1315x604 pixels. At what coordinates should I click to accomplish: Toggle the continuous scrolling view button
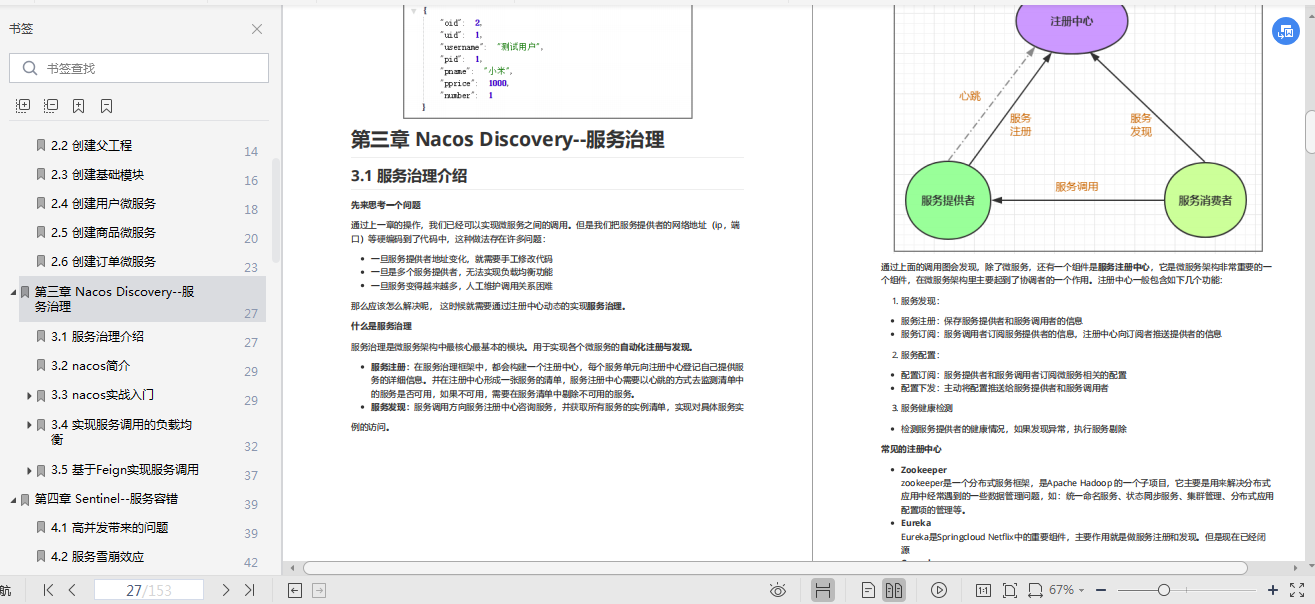click(x=823, y=590)
